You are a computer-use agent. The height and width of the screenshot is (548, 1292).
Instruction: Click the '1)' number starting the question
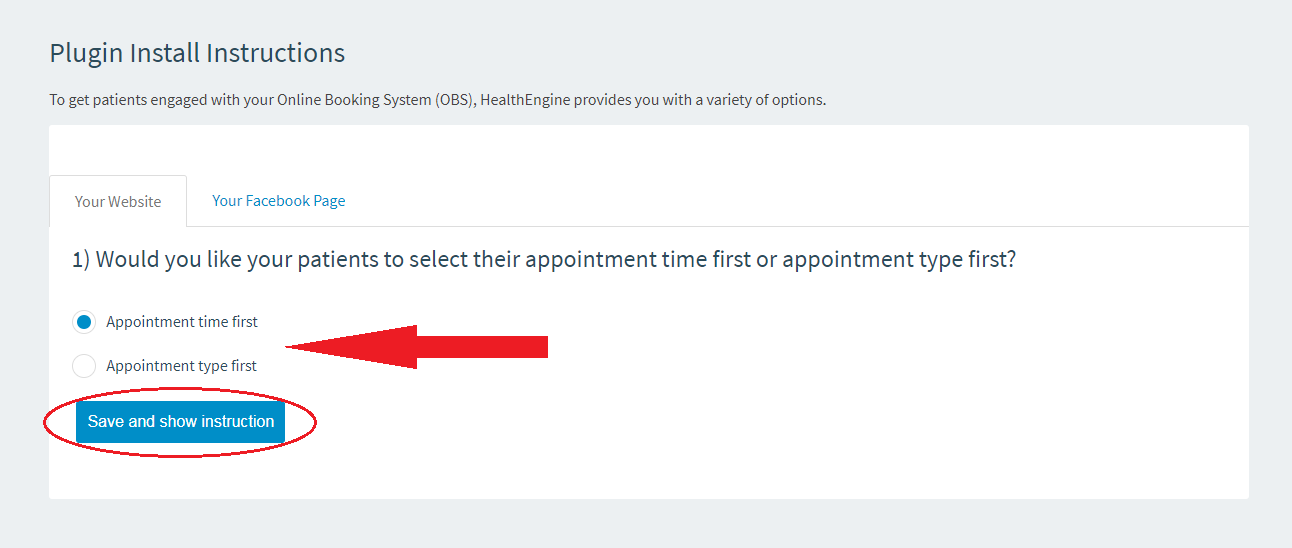coord(81,260)
